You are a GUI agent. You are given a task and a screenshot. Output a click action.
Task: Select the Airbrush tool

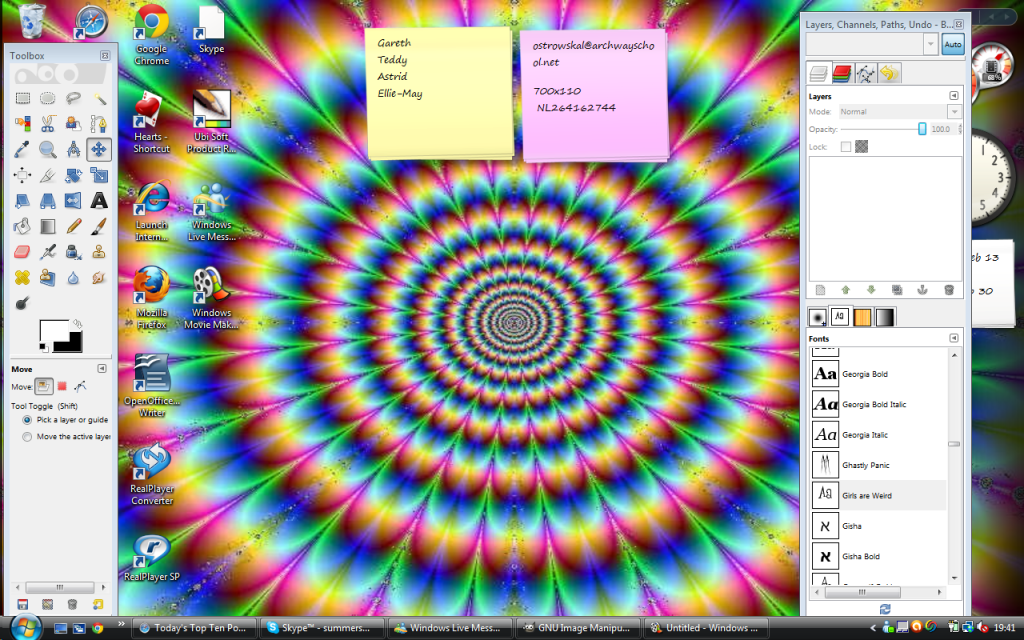pyautogui.click(x=48, y=251)
